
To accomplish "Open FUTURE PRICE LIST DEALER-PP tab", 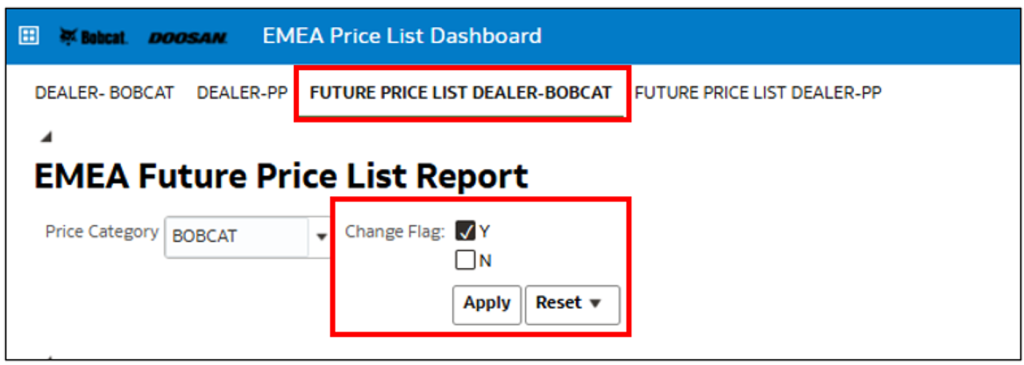I will [x=758, y=93].
